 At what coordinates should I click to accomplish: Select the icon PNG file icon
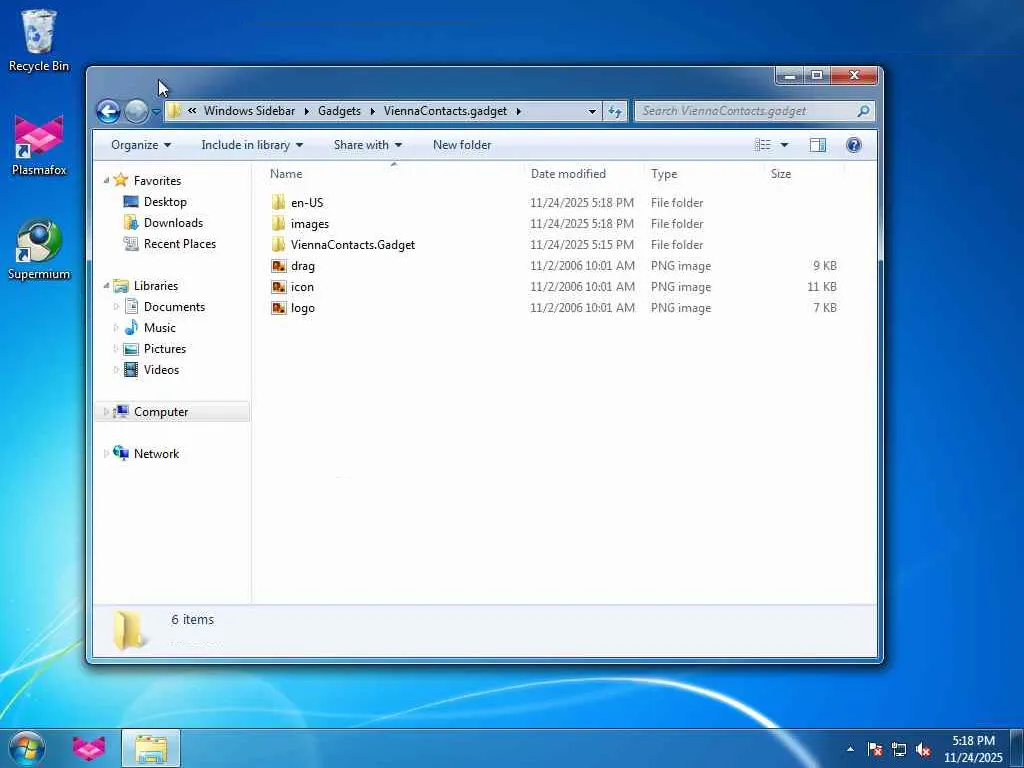coord(279,287)
